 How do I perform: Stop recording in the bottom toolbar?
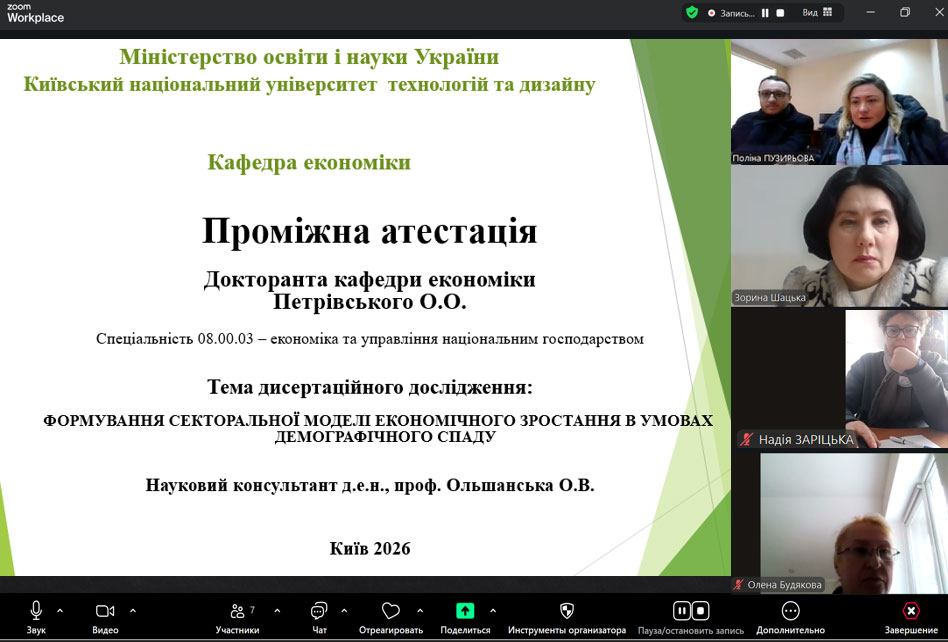pos(701,610)
